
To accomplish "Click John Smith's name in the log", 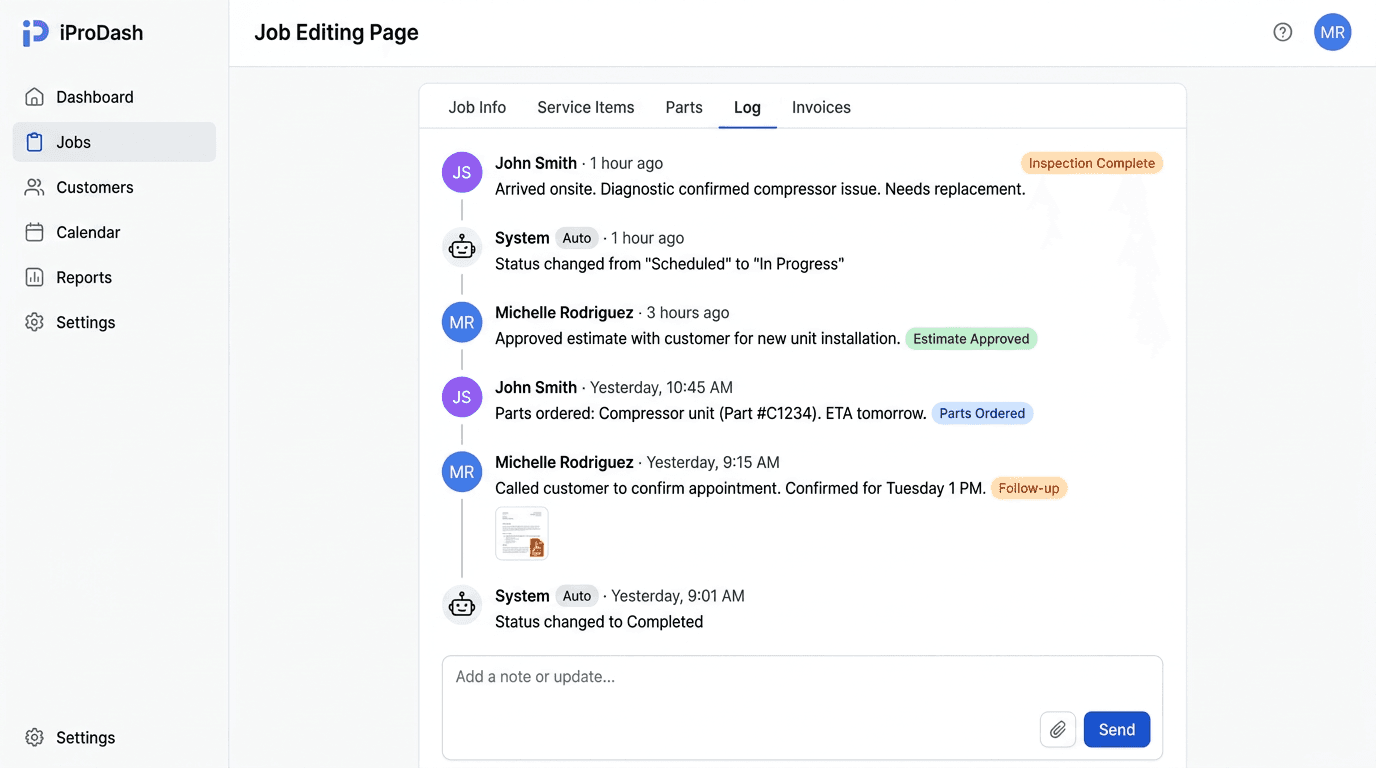I will [x=536, y=162].
